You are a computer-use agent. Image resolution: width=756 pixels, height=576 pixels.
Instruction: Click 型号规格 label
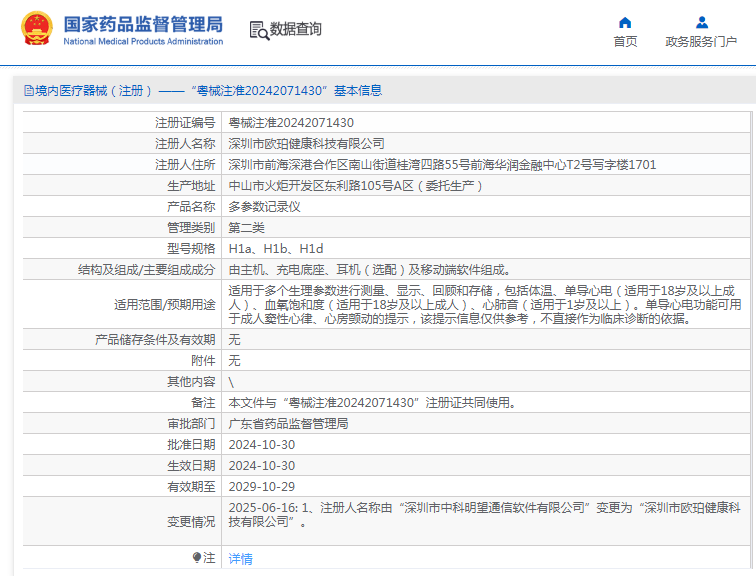[191, 249]
